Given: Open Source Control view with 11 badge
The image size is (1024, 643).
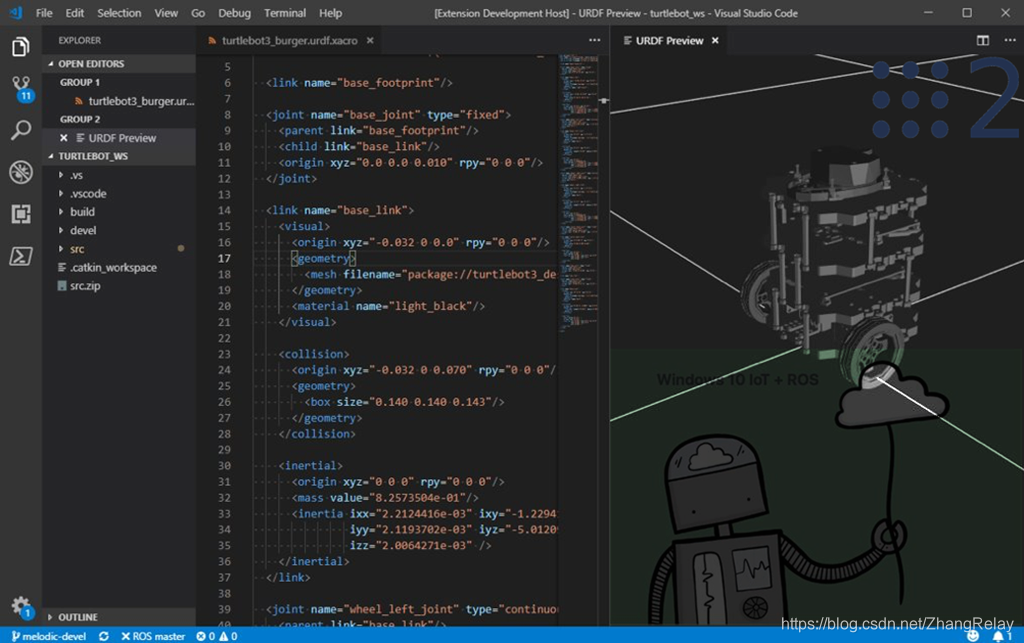Looking at the screenshot, I should [21, 89].
